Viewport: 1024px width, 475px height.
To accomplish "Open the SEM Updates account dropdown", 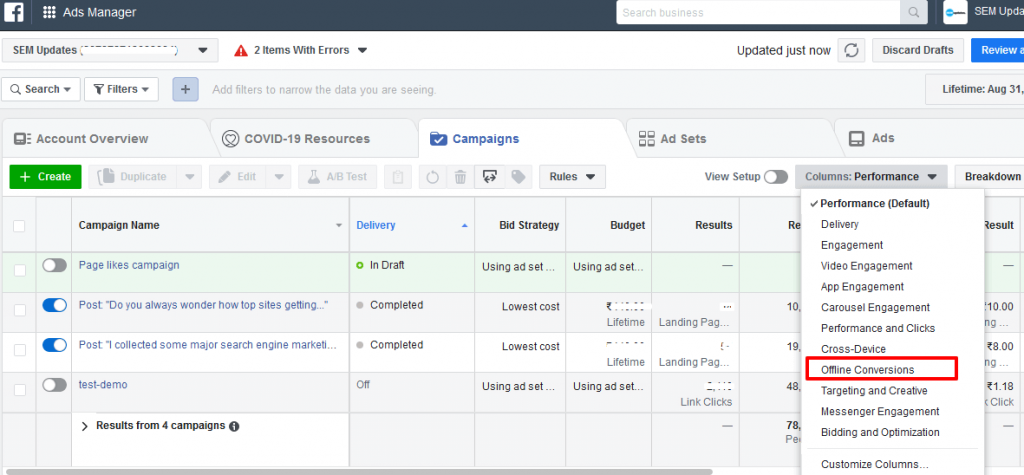I will click(110, 50).
